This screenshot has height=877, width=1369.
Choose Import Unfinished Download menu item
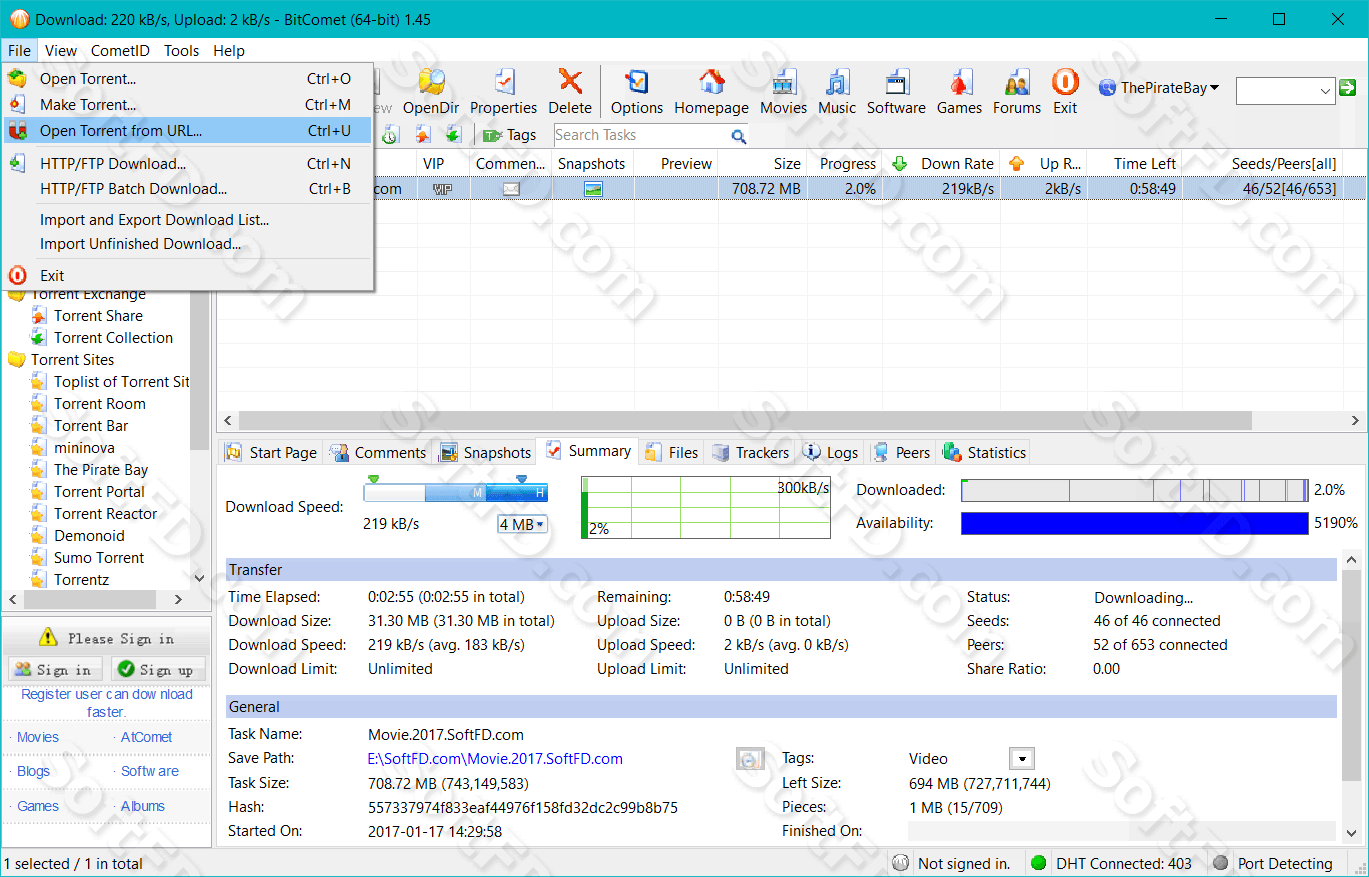(x=188, y=243)
